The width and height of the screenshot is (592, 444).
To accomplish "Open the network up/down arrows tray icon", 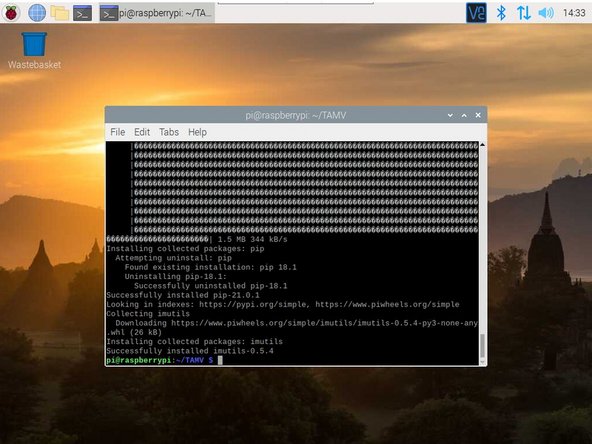I will (x=523, y=13).
